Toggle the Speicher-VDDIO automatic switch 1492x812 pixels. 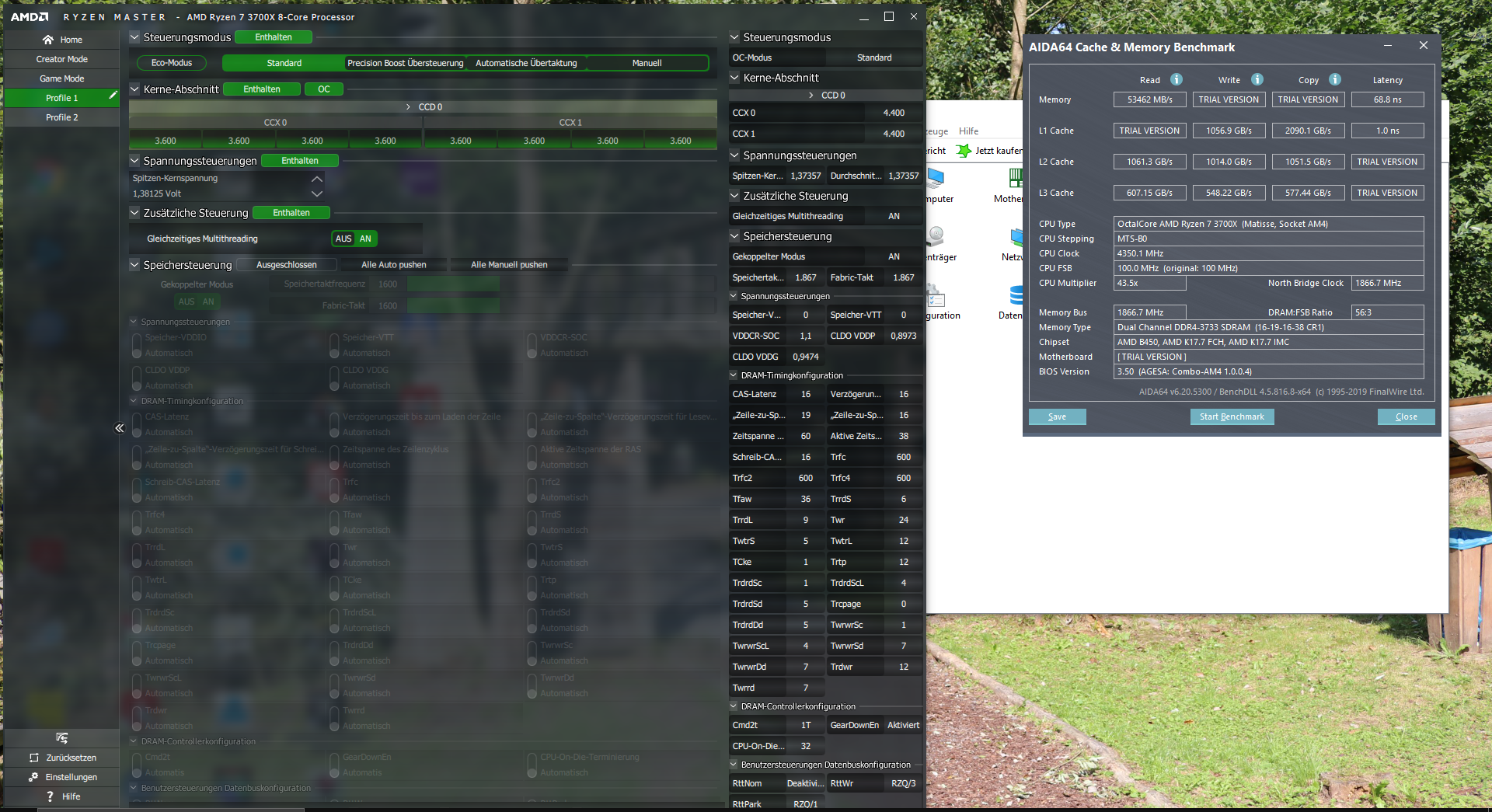[x=137, y=345]
